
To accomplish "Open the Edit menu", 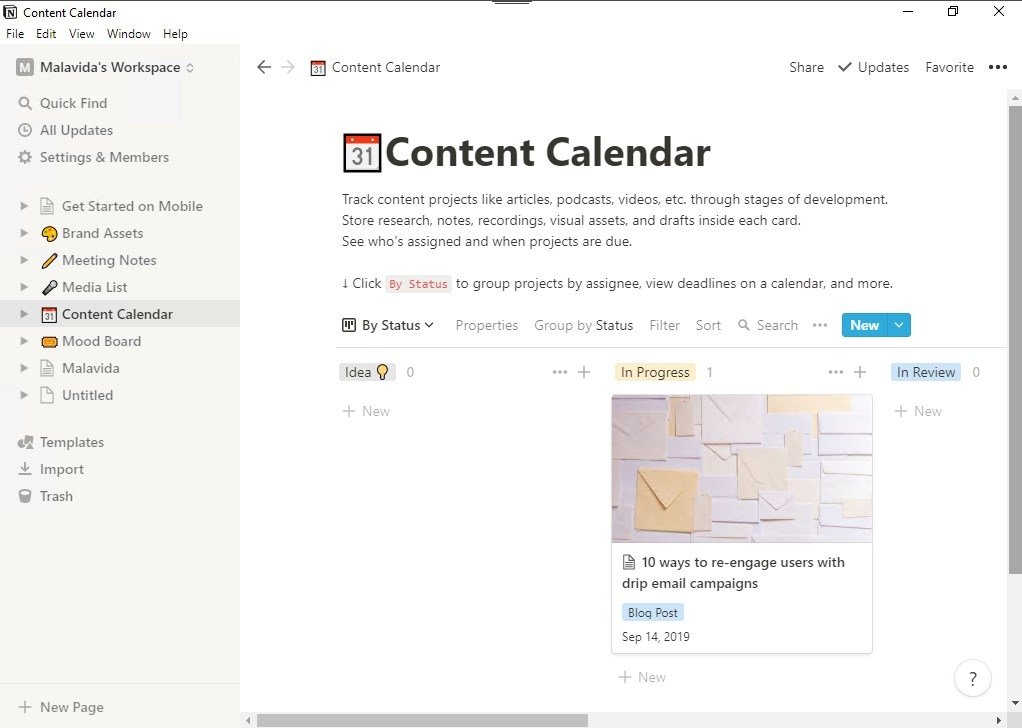I will click(x=46, y=34).
